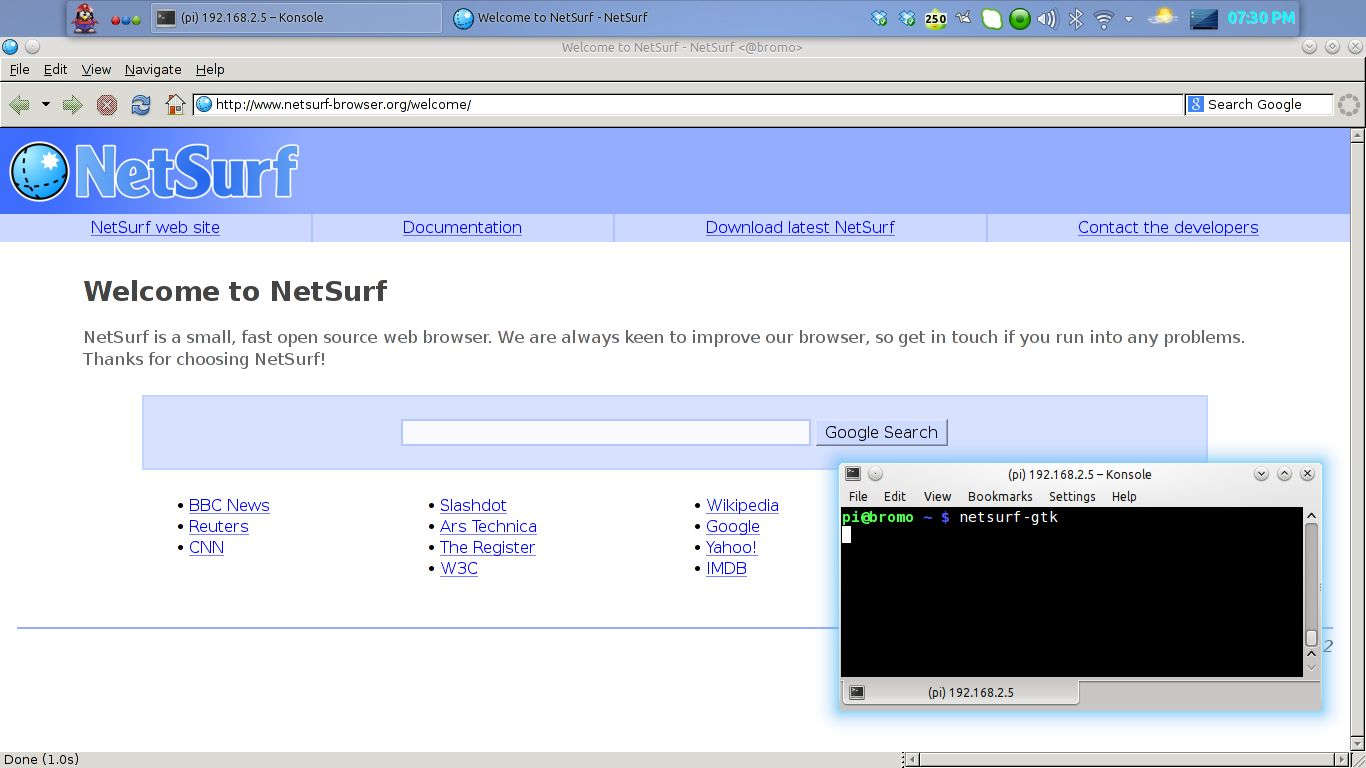This screenshot has width=1366, height=768.
Task: Open Konsole Edit menu
Action: coord(895,496)
